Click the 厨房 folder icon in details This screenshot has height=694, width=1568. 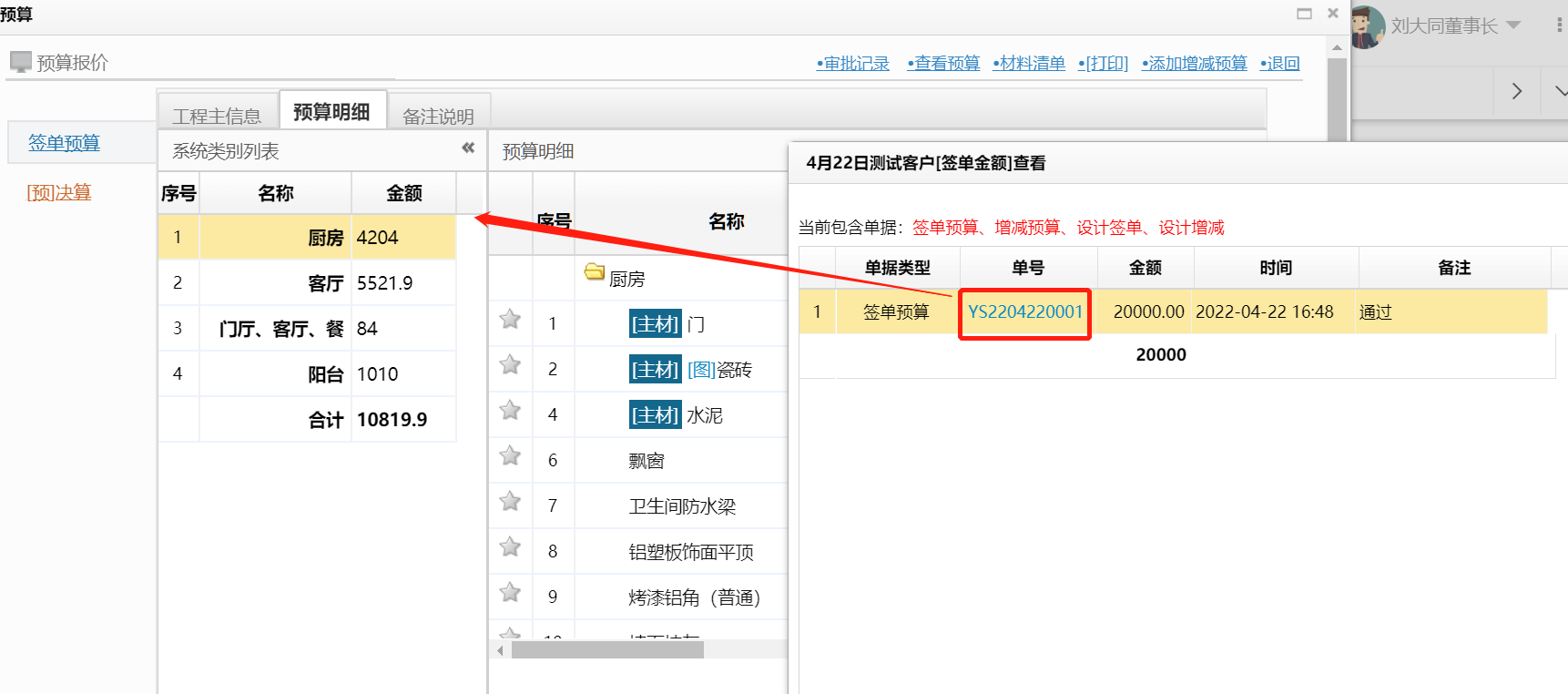(595, 272)
